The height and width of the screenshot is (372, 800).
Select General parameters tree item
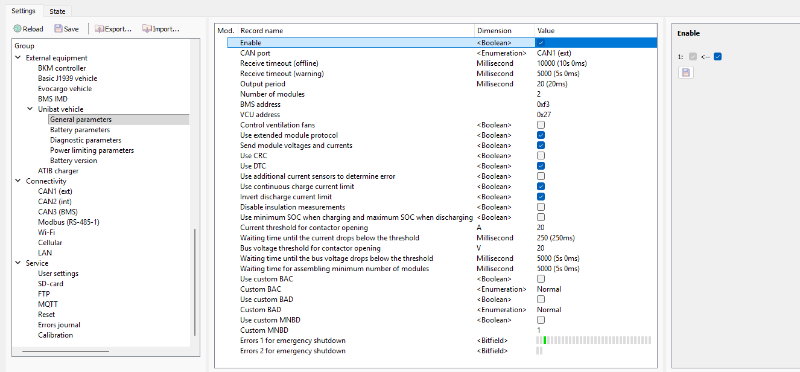[81, 119]
